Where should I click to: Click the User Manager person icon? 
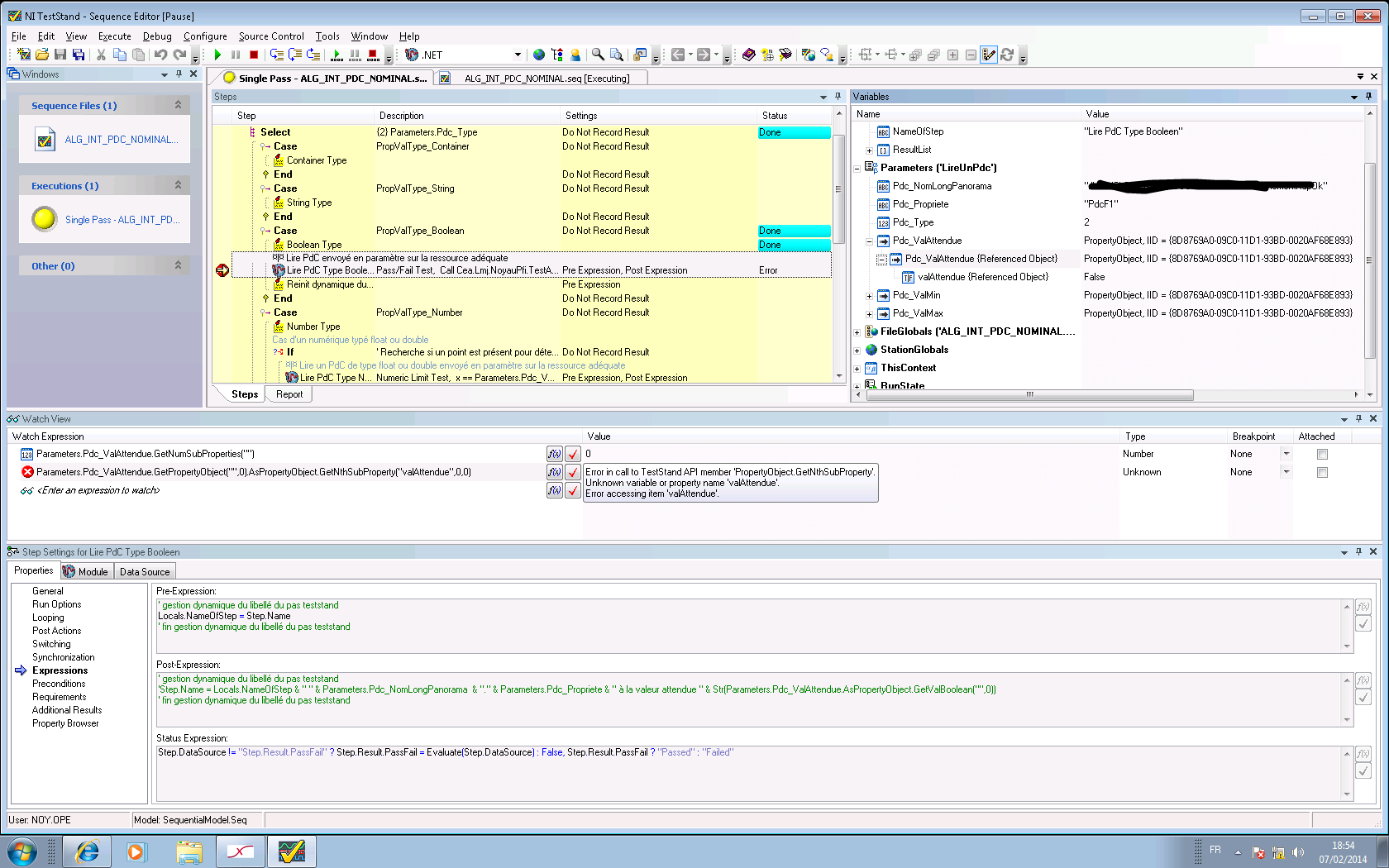tap(575, 55)
